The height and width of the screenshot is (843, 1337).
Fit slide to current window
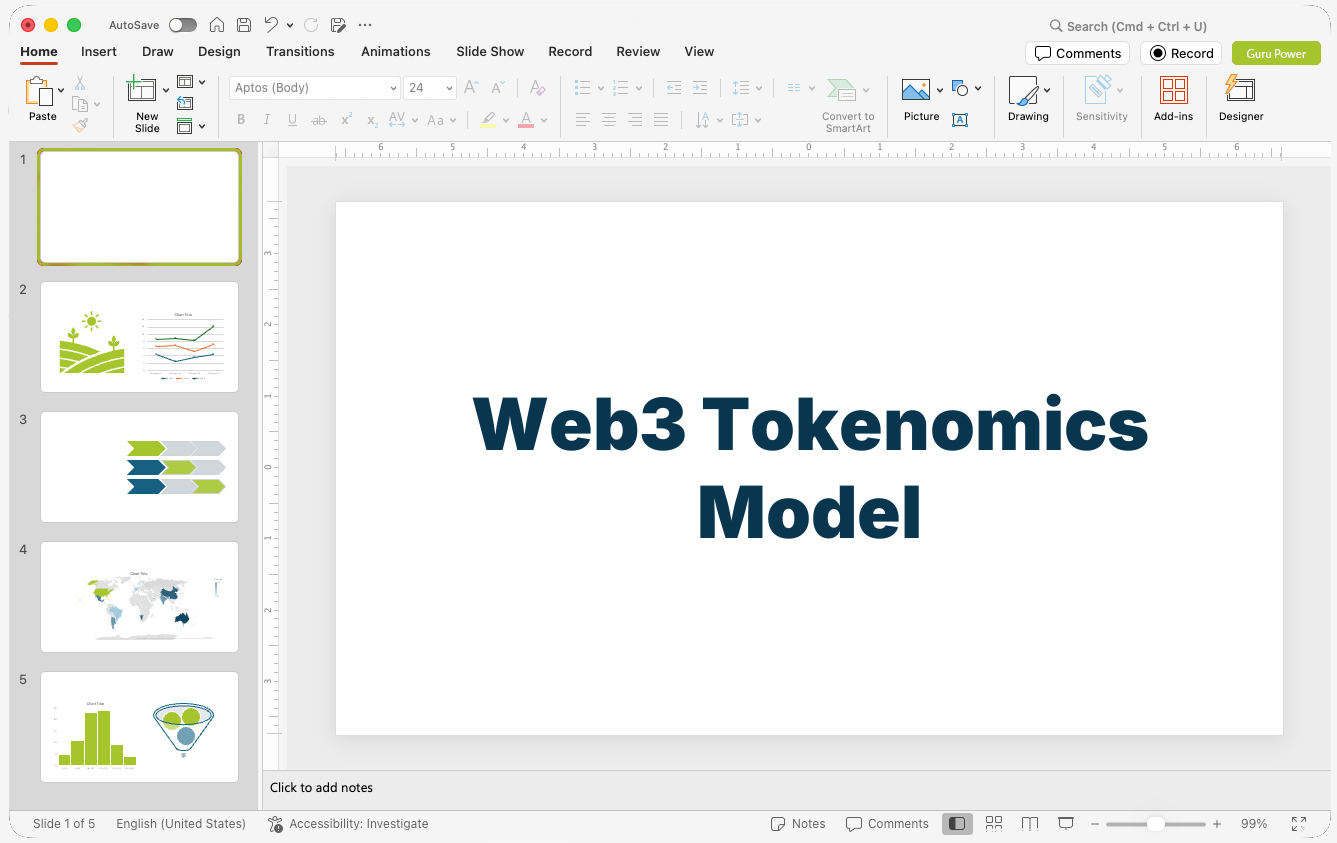1299,824
